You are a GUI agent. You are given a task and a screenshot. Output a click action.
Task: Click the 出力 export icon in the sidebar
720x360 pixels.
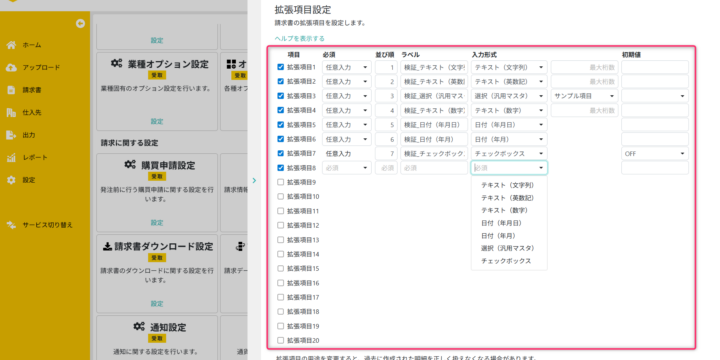pos(11,135)
